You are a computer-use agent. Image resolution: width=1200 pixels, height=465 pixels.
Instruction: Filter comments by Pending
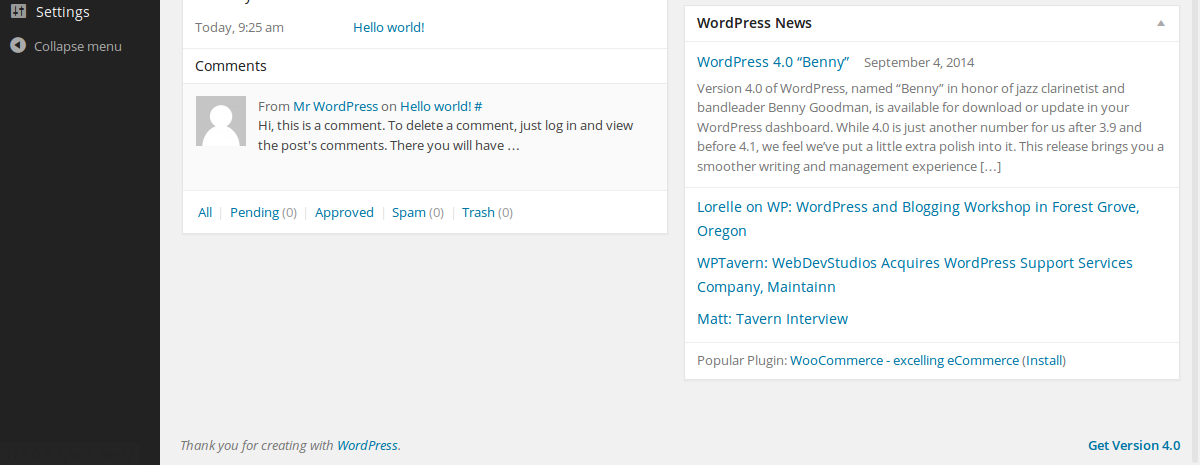[x=254, y=212]
